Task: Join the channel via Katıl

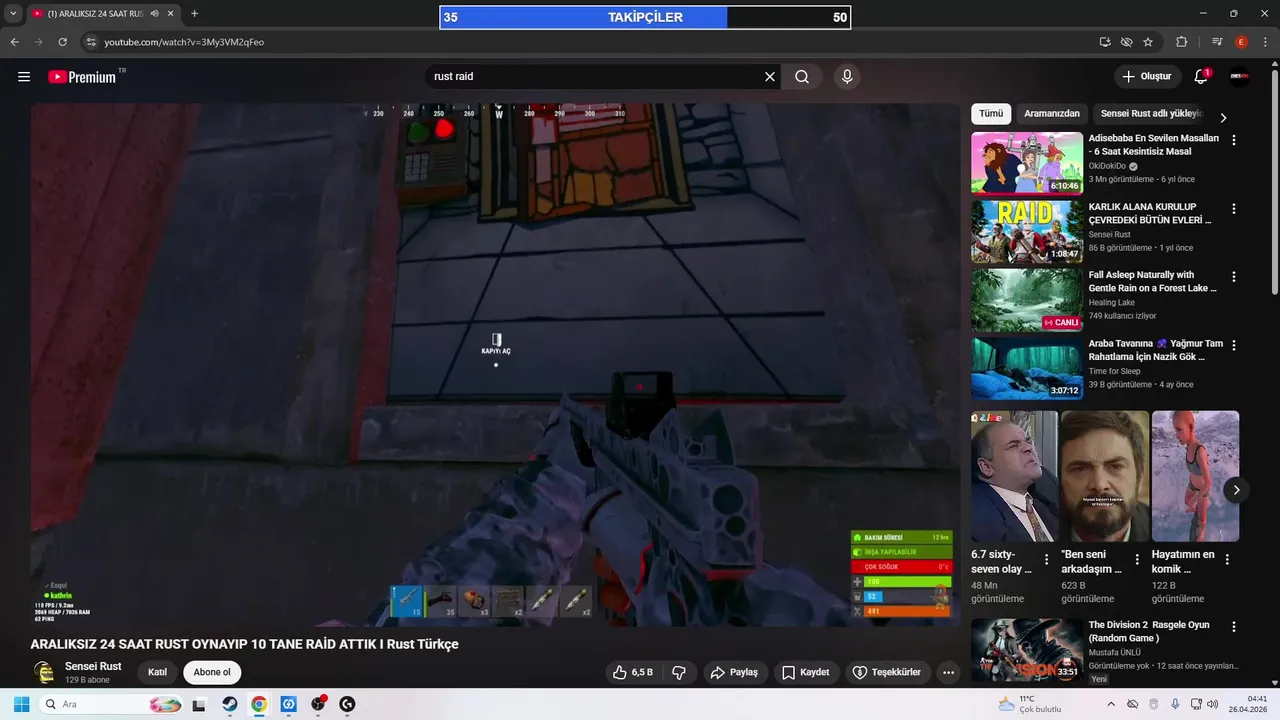Action: point(157,672)
